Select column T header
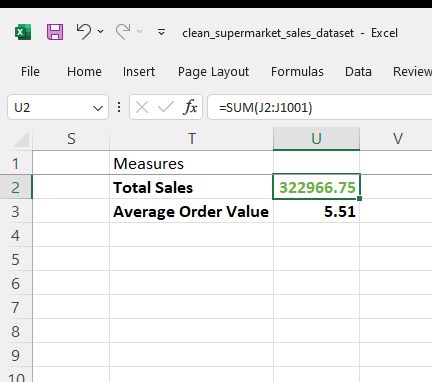Image resolution: width=432 pixels, height=382 pixels. coord(191,139)
